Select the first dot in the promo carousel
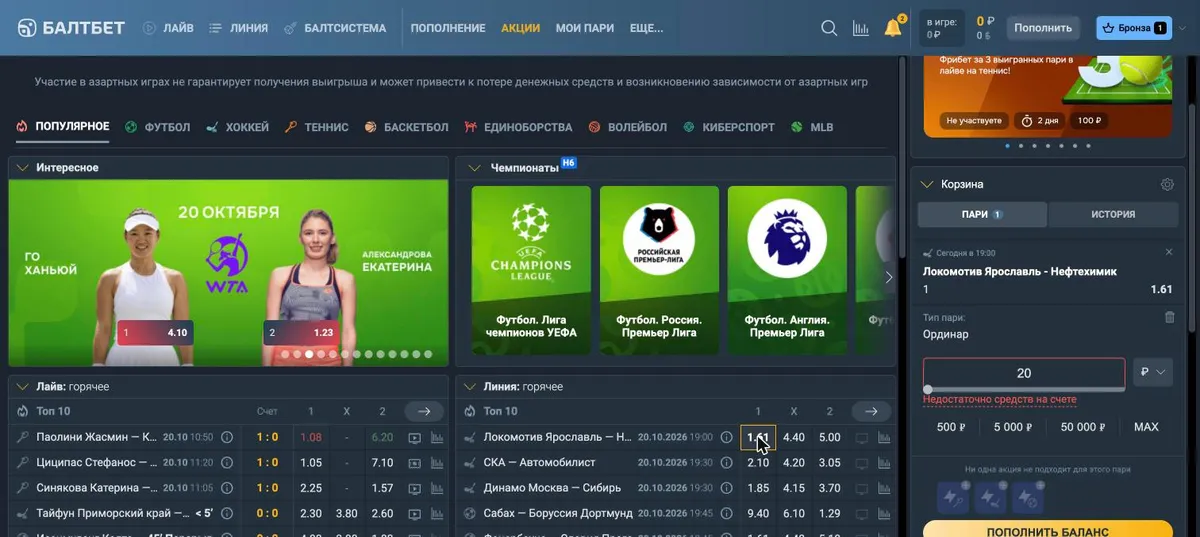1200x537 pixels. click(1007, 146)
